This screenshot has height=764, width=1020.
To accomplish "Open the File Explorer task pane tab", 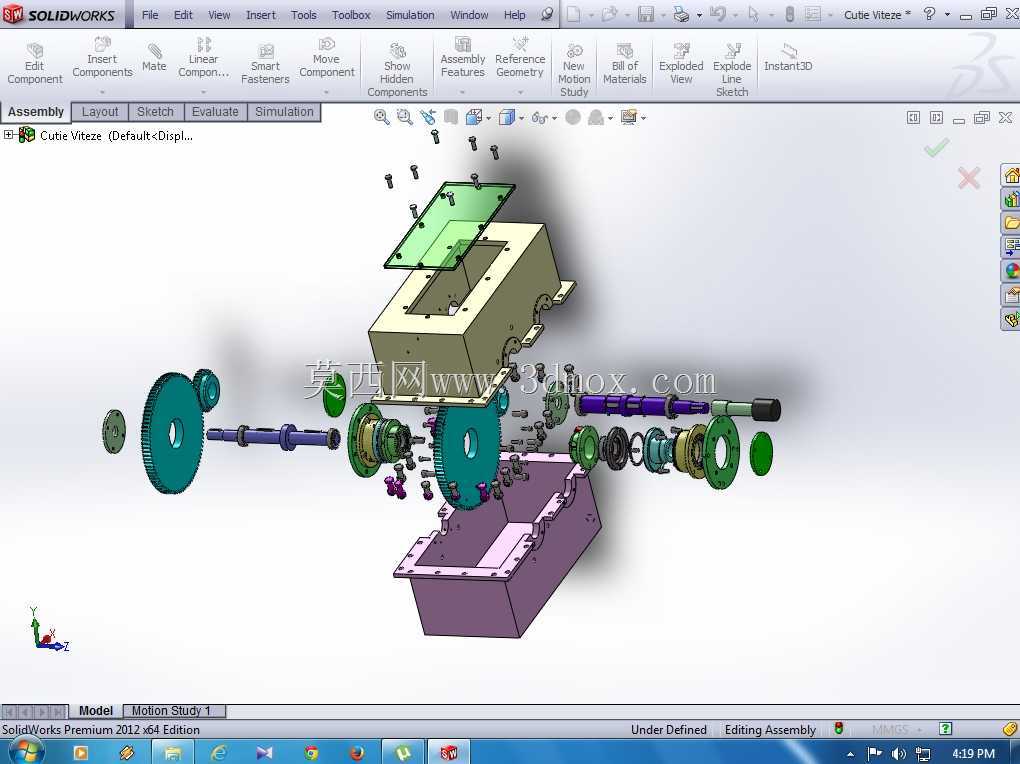I will coord(1010,223).
